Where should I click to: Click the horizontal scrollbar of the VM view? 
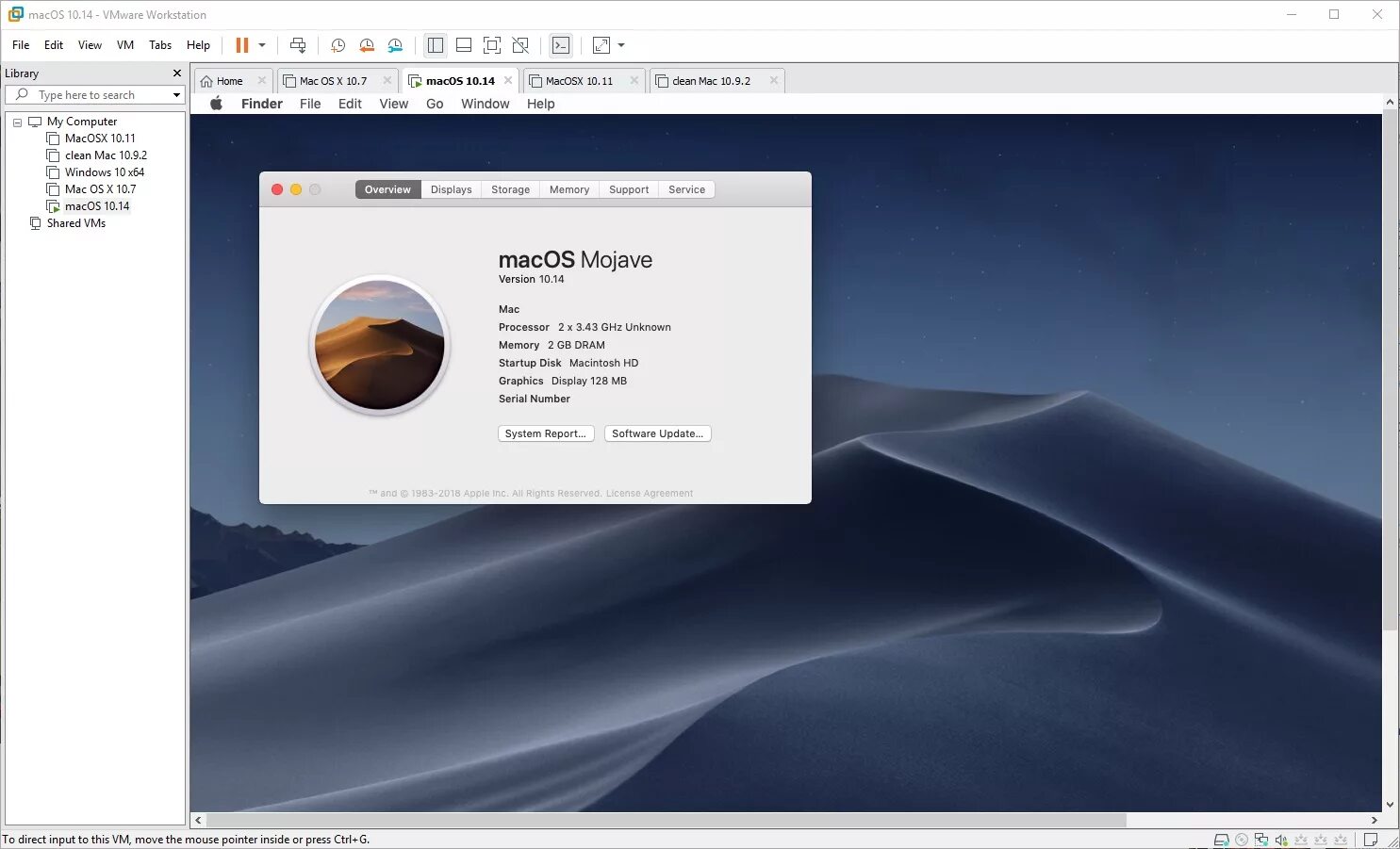(x=667, y=820)
